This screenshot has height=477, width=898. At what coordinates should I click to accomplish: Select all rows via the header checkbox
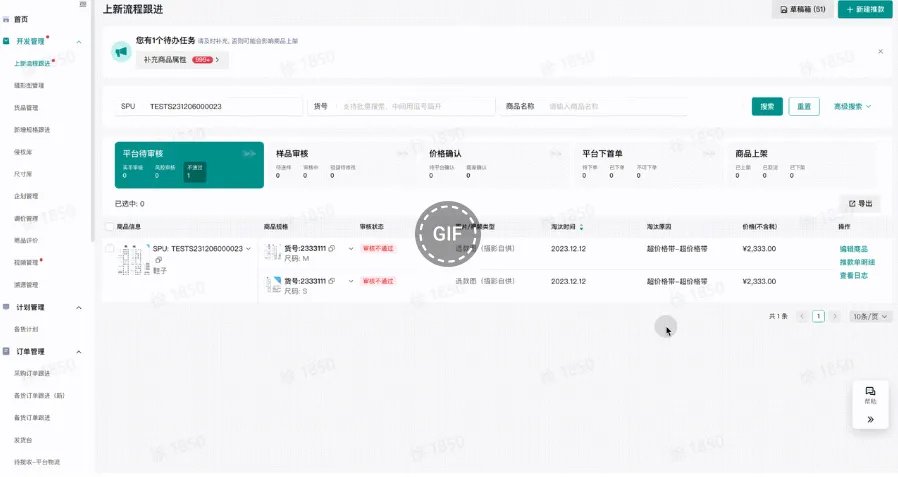[109, 227]
